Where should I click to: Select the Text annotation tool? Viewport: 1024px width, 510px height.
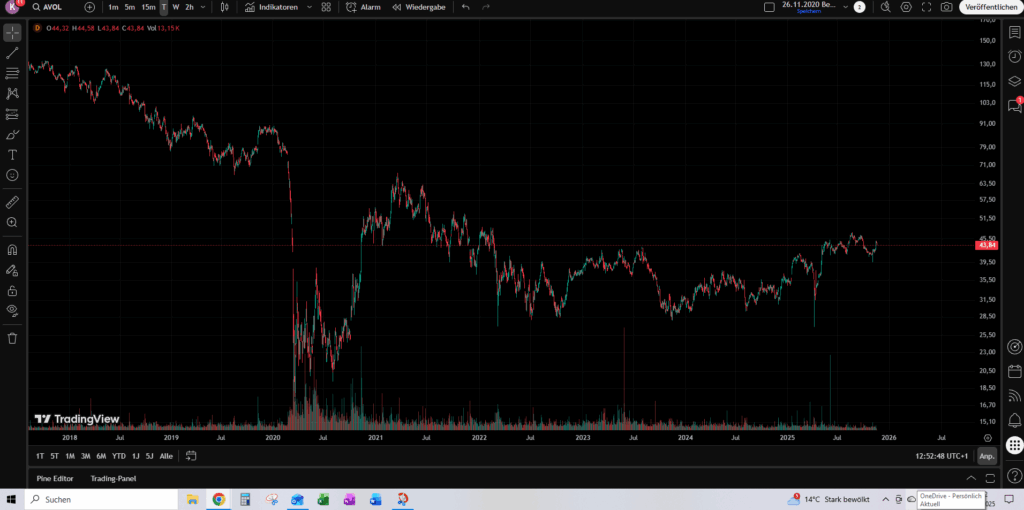click(12, 155)
